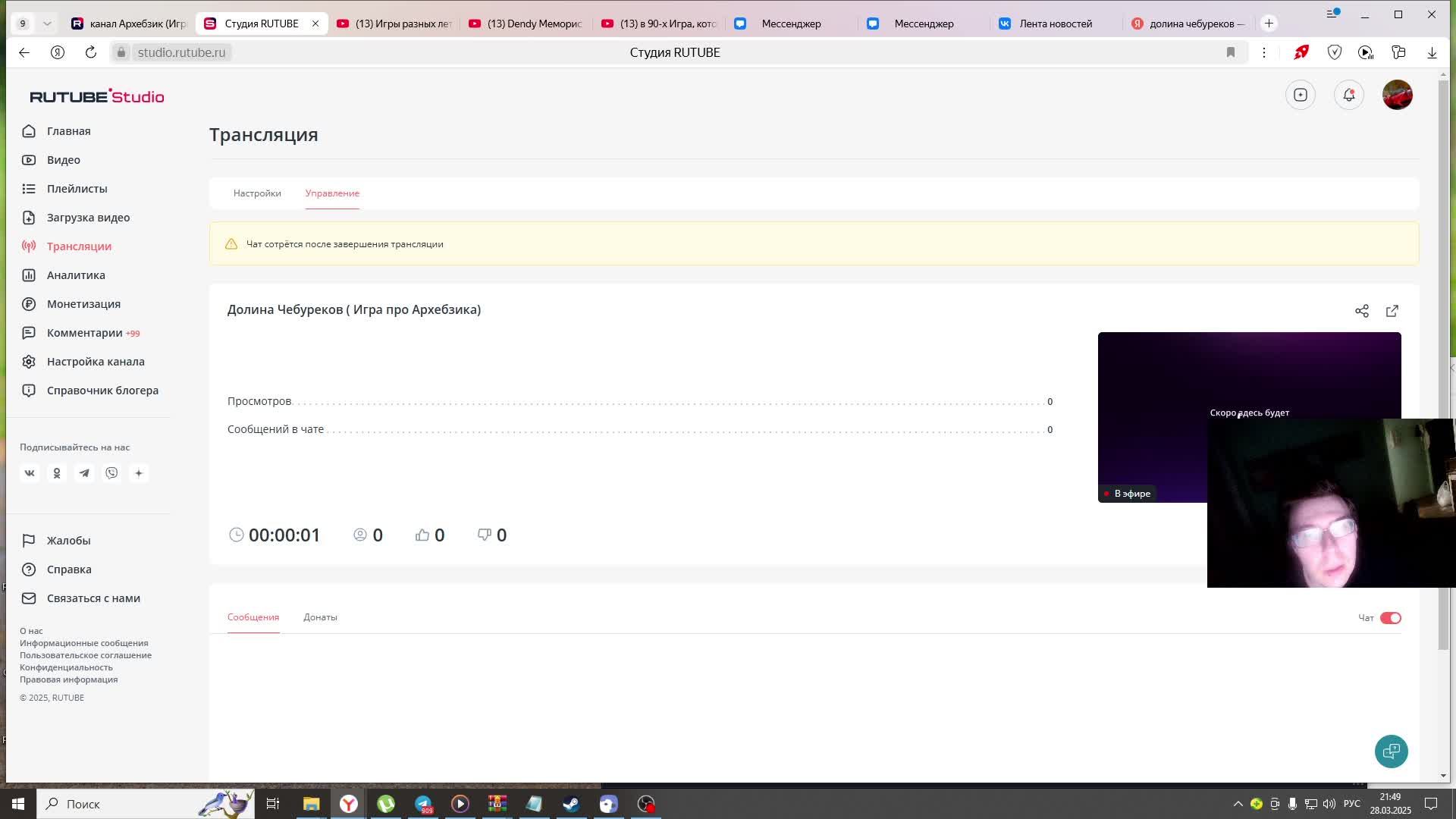Switch to the Донаты tab
The image size is (1456, 819).
[x=320, y=617]
